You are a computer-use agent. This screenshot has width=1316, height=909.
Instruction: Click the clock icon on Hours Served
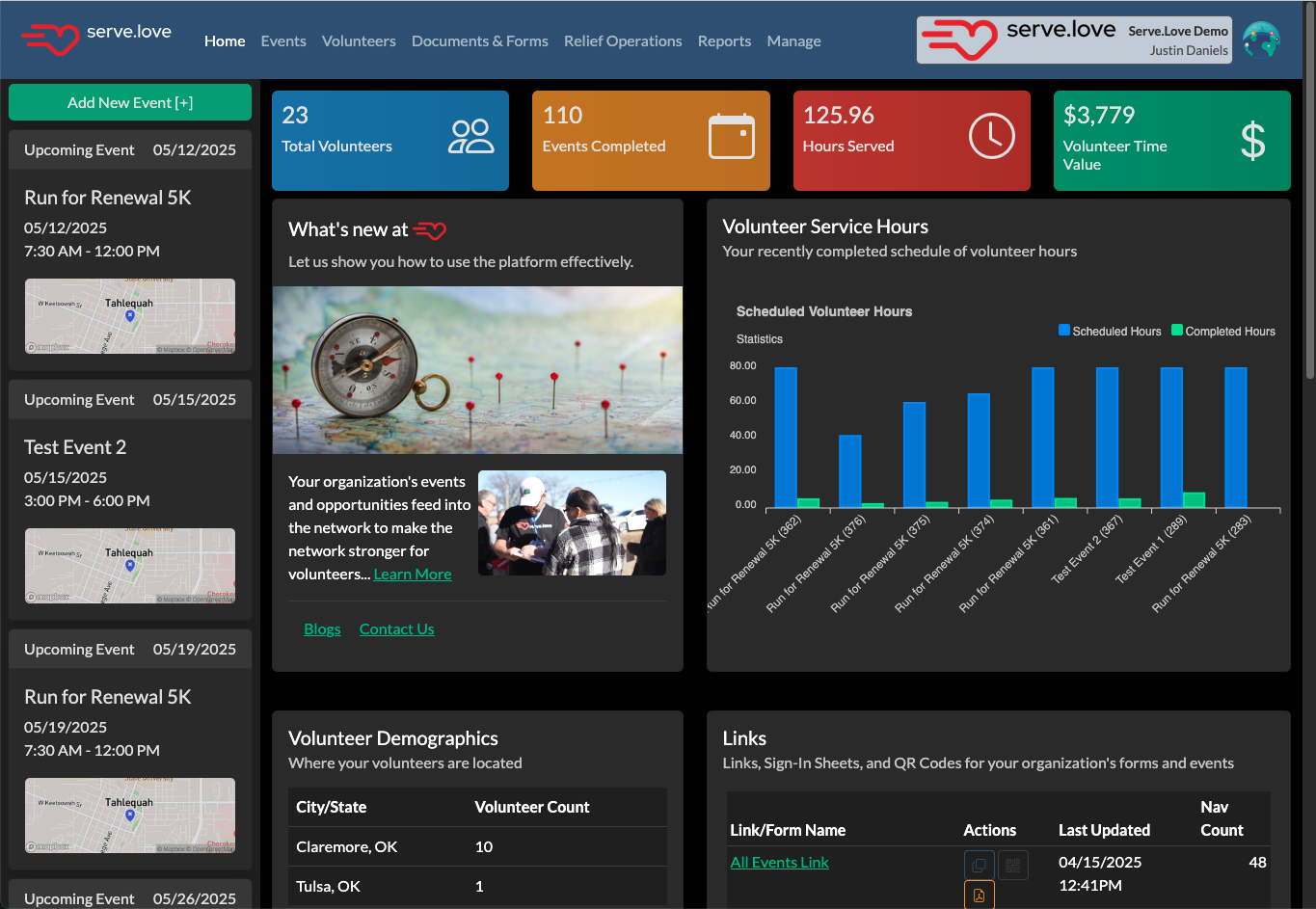click(992, 136)
